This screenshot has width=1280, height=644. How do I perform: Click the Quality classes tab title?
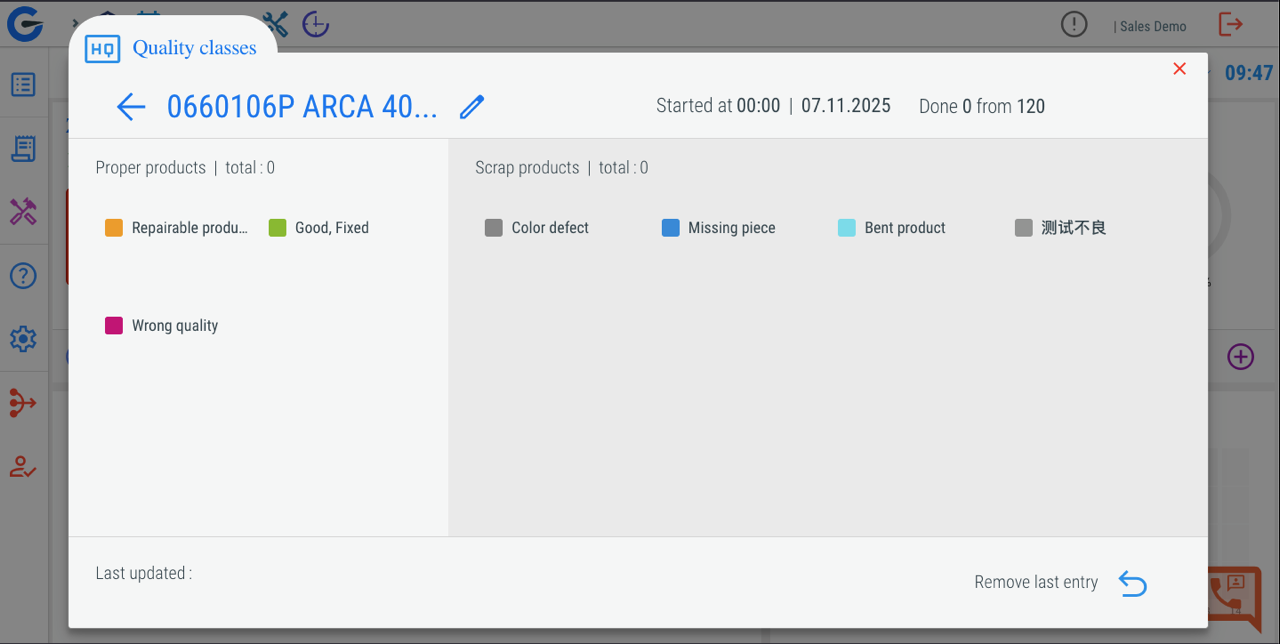point(194,48)
